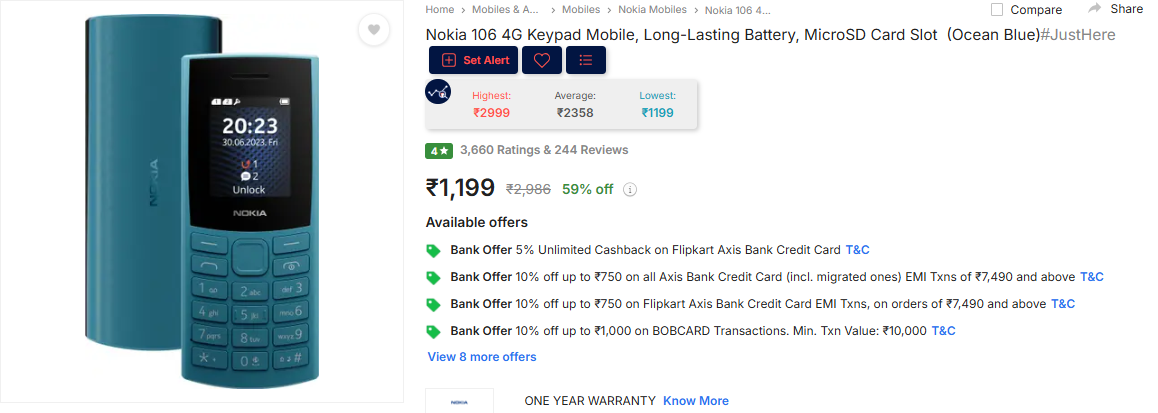Click info icon next to 59% off
Image resolution: width=1158 pixels, height=413 pixels.
coord(630,189)
